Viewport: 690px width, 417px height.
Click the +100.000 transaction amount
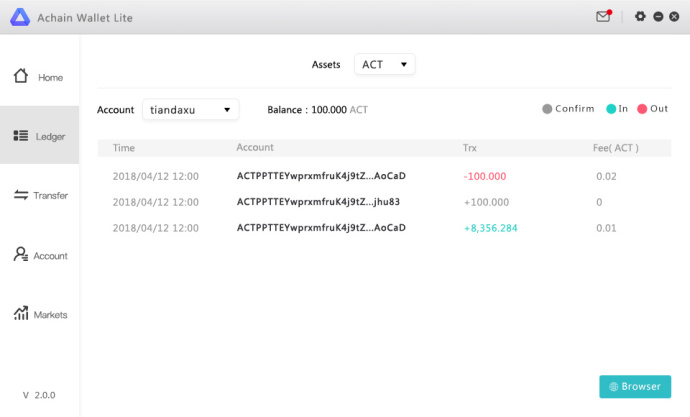(486, 202)
